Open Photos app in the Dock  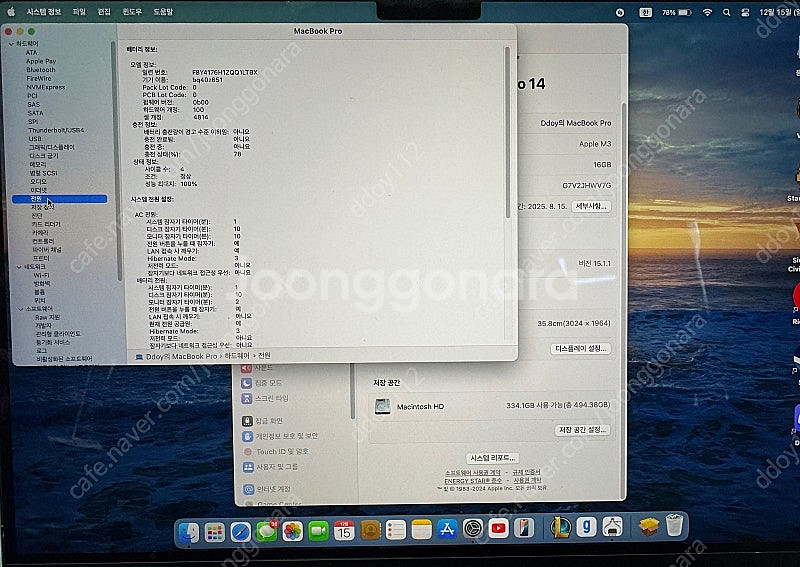292,532
